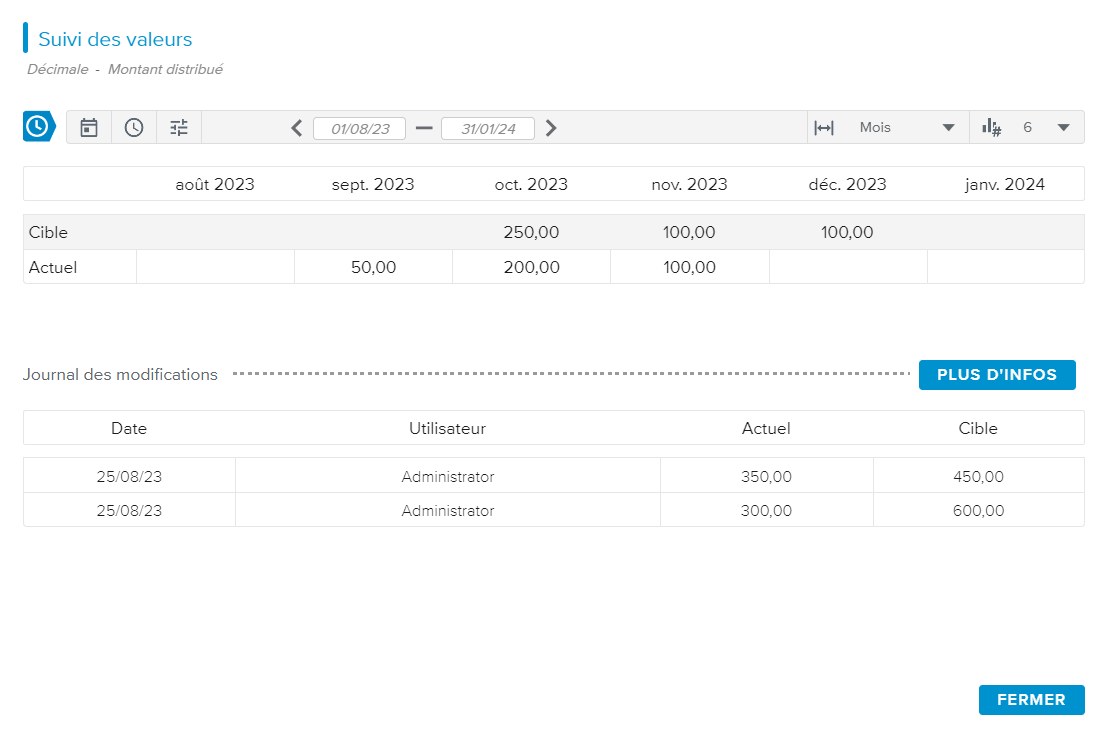The width and height of the screenshot is (1107, 752).
Task: Click the grey clock icon in toolbar
Action: coord(134,128)
